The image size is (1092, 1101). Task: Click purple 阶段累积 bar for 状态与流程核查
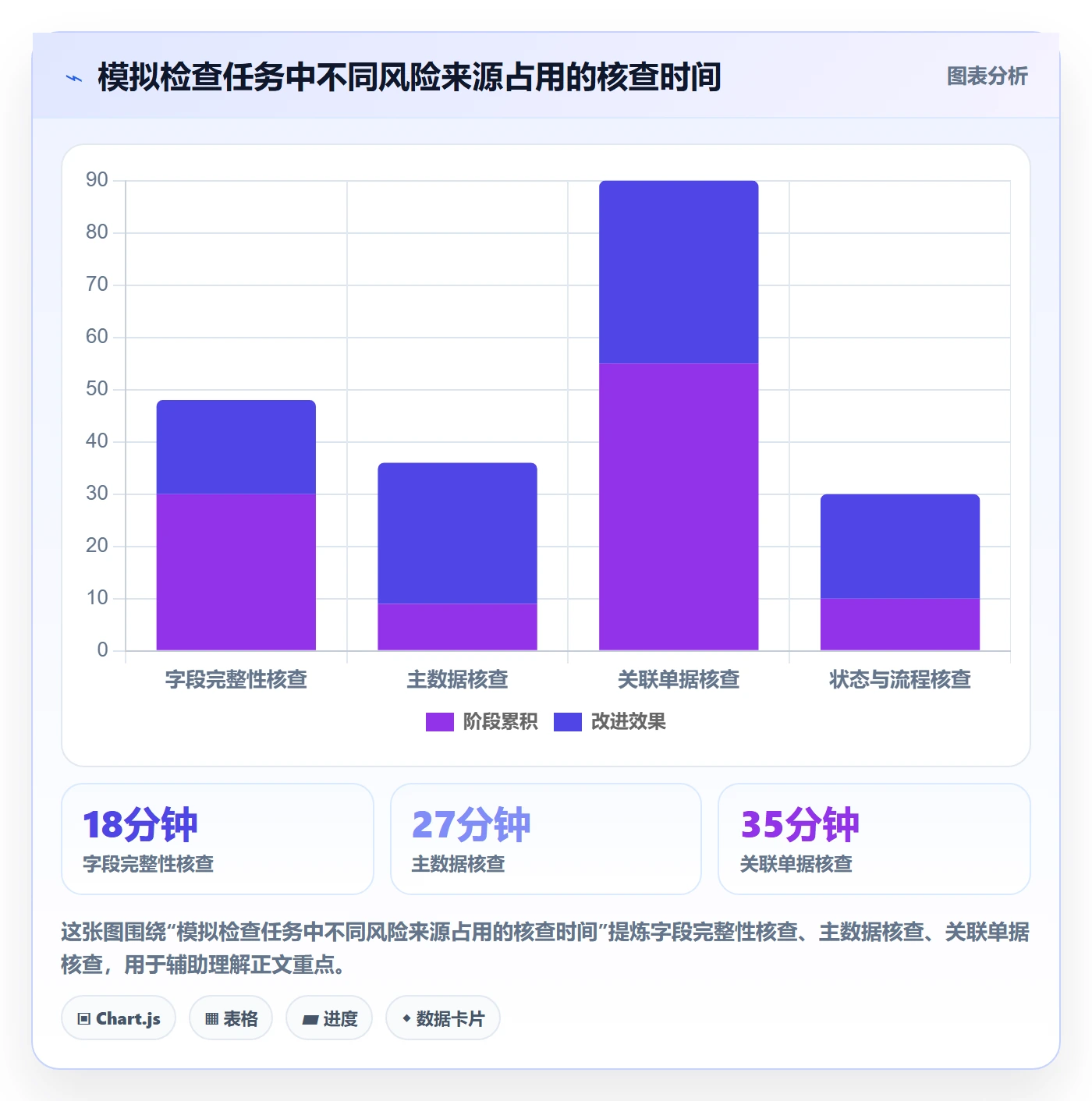click(900, 625)
